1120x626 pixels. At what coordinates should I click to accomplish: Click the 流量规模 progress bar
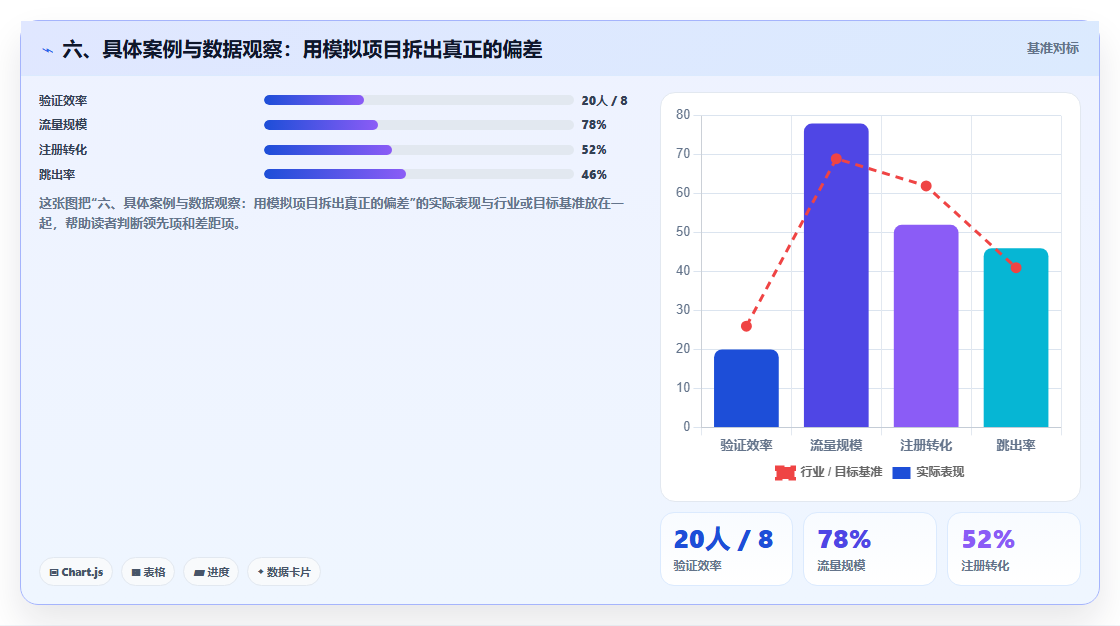pos(419,125)
